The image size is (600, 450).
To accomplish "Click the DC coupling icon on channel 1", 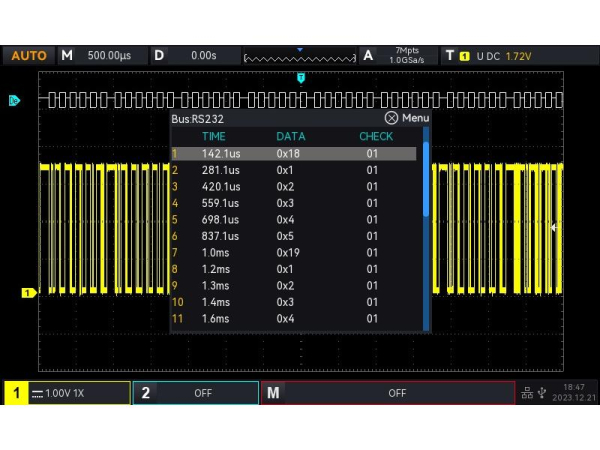I will 37,393.
